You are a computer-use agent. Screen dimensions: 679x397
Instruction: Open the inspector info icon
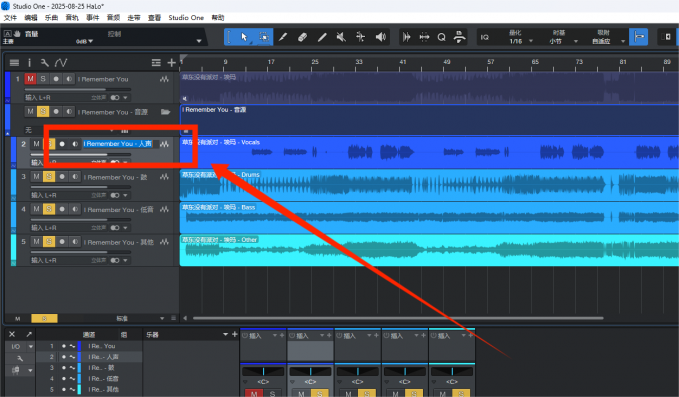pos(29,63)
